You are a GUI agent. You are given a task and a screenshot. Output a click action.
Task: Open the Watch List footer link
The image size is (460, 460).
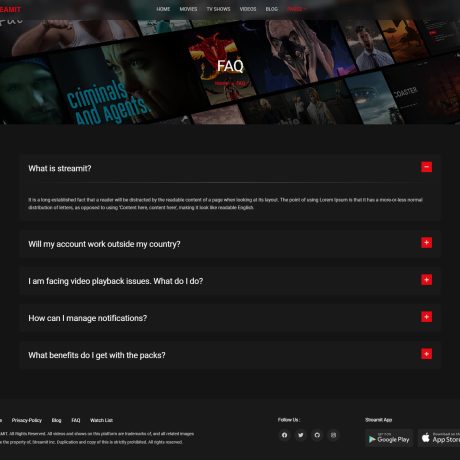[x=101, y=420]
